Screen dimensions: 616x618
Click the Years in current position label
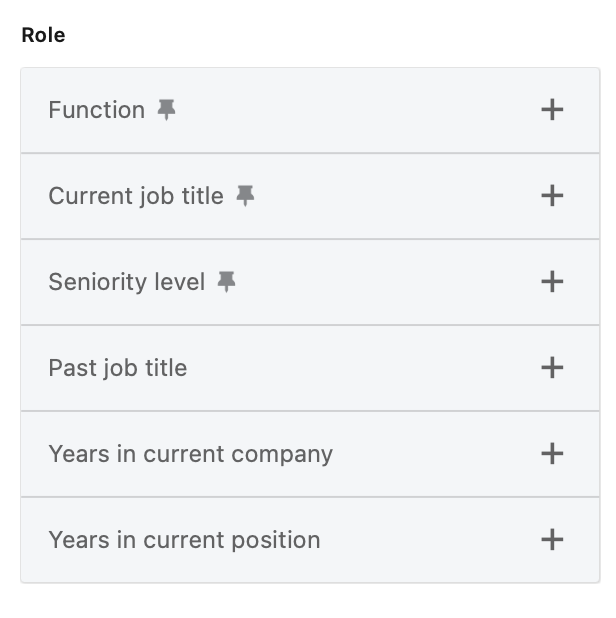[x=185, y=540]
